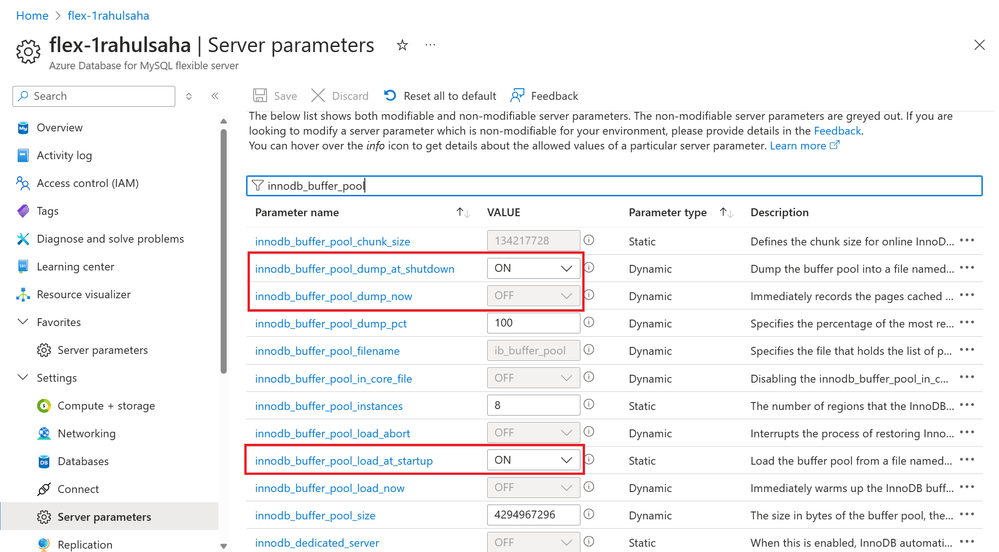Click info icon for innodb_buffer_pool_dump_now
Viewport: 999px width, 552px height.
(589, 295)
